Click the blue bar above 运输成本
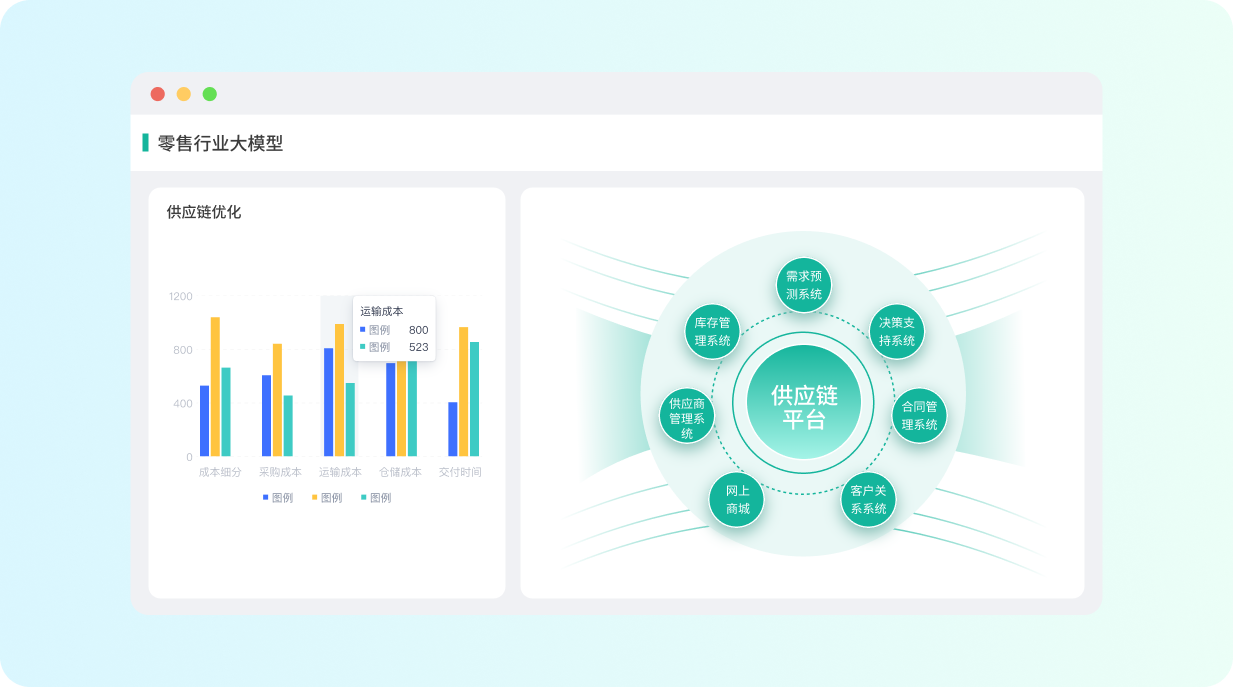Viewport: 1233px width, 687px height. pos(329,402)
